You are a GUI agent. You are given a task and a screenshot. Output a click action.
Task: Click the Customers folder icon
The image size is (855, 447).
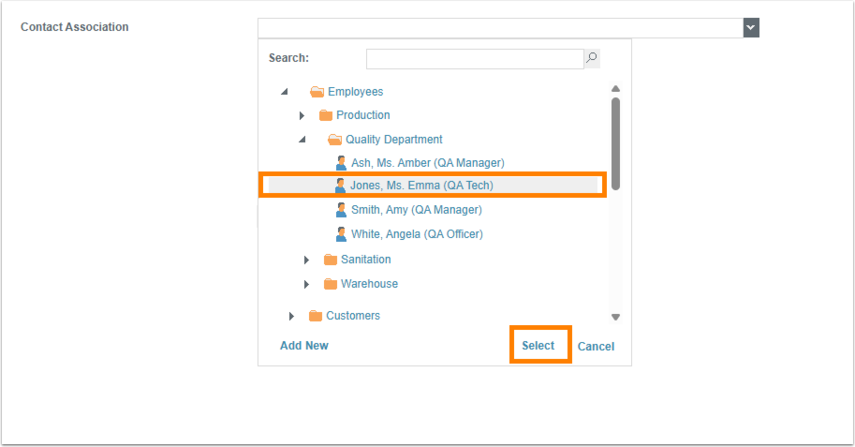pyautogui.click(x=316, y=316)
